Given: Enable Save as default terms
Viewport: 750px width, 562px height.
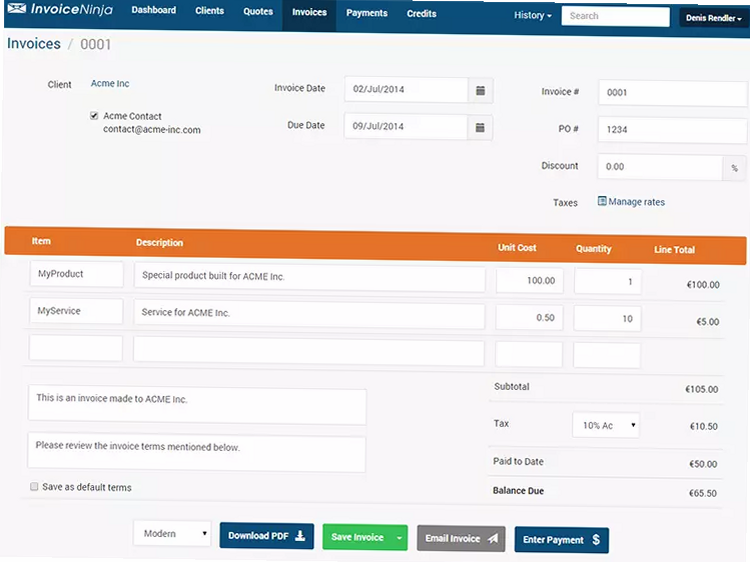Looking at the screenshot, I should coord(34,486).
